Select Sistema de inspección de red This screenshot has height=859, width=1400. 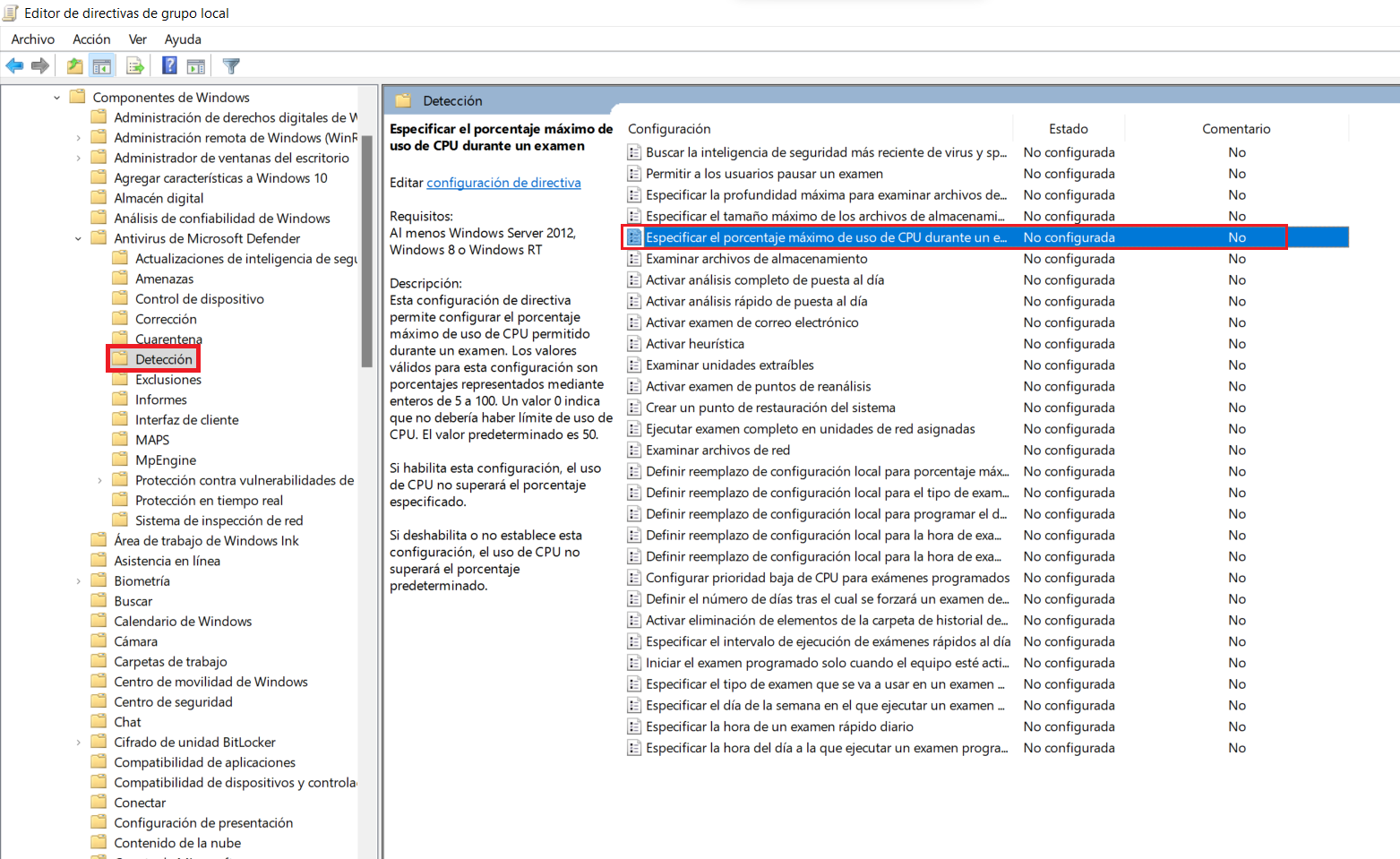click(219, 520)
